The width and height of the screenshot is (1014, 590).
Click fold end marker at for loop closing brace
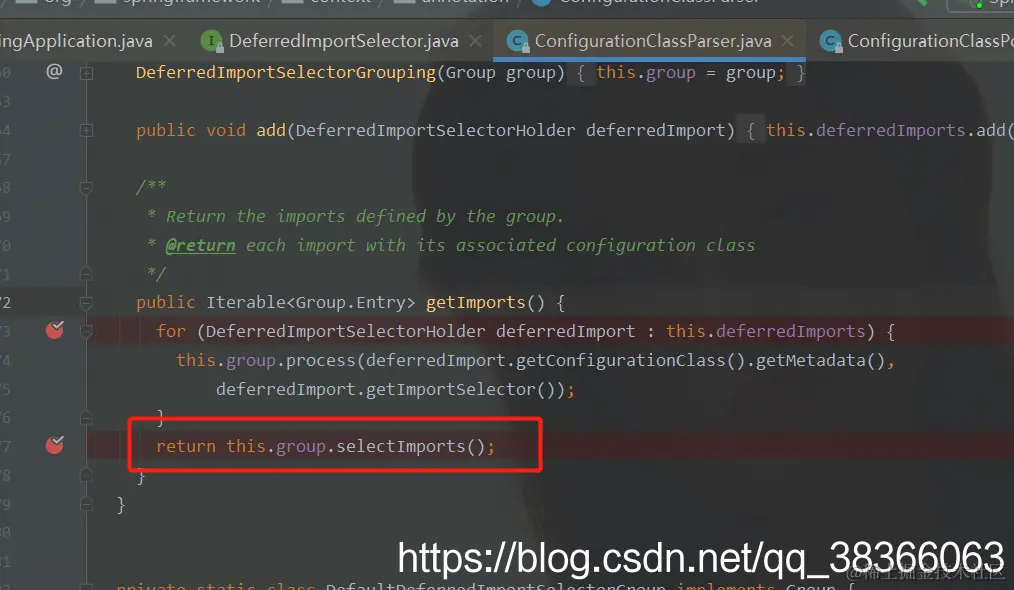86,418
